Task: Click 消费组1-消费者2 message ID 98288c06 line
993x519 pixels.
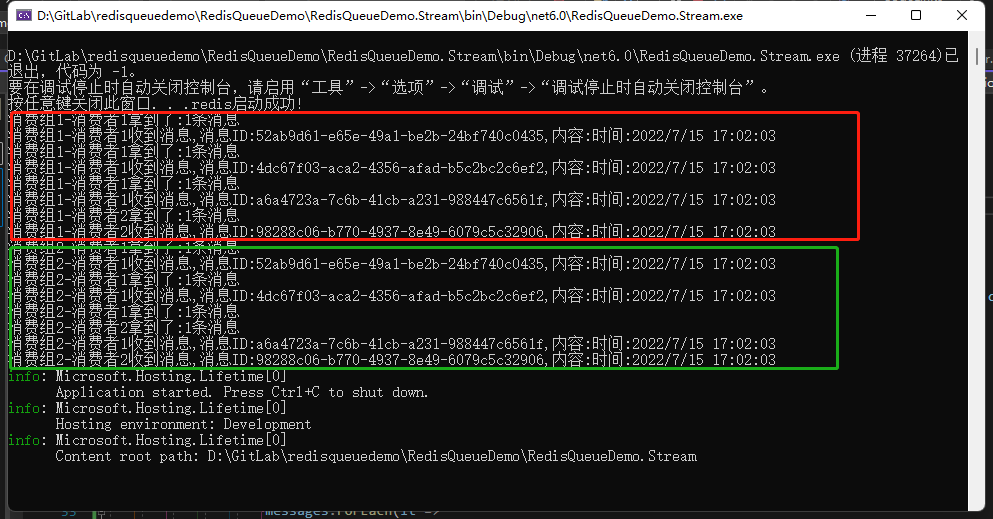Action: 392,232
